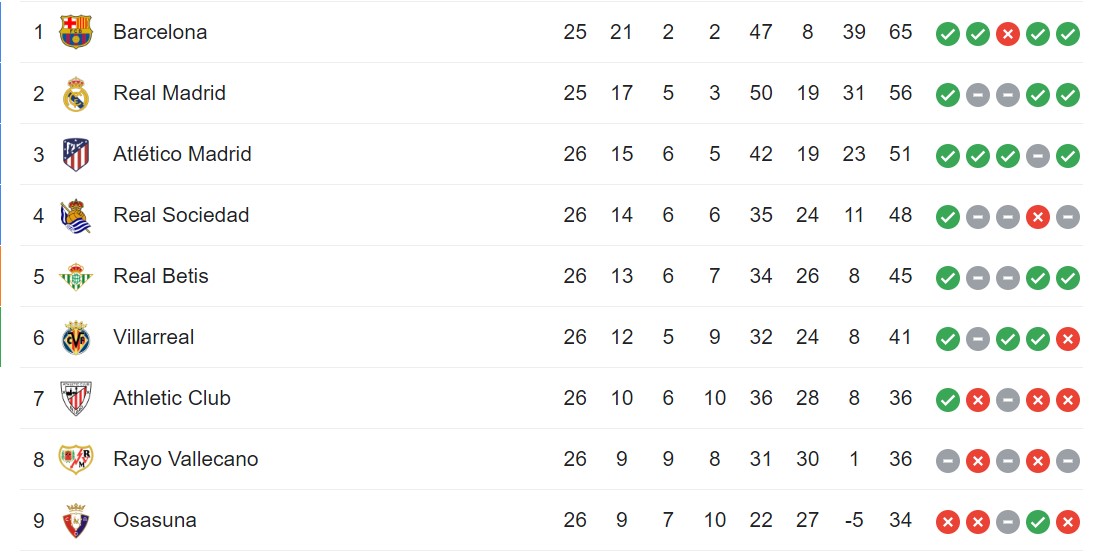Click the Real Betis club crest
This screenshot has width=1120, height=552.
(76, 277)
